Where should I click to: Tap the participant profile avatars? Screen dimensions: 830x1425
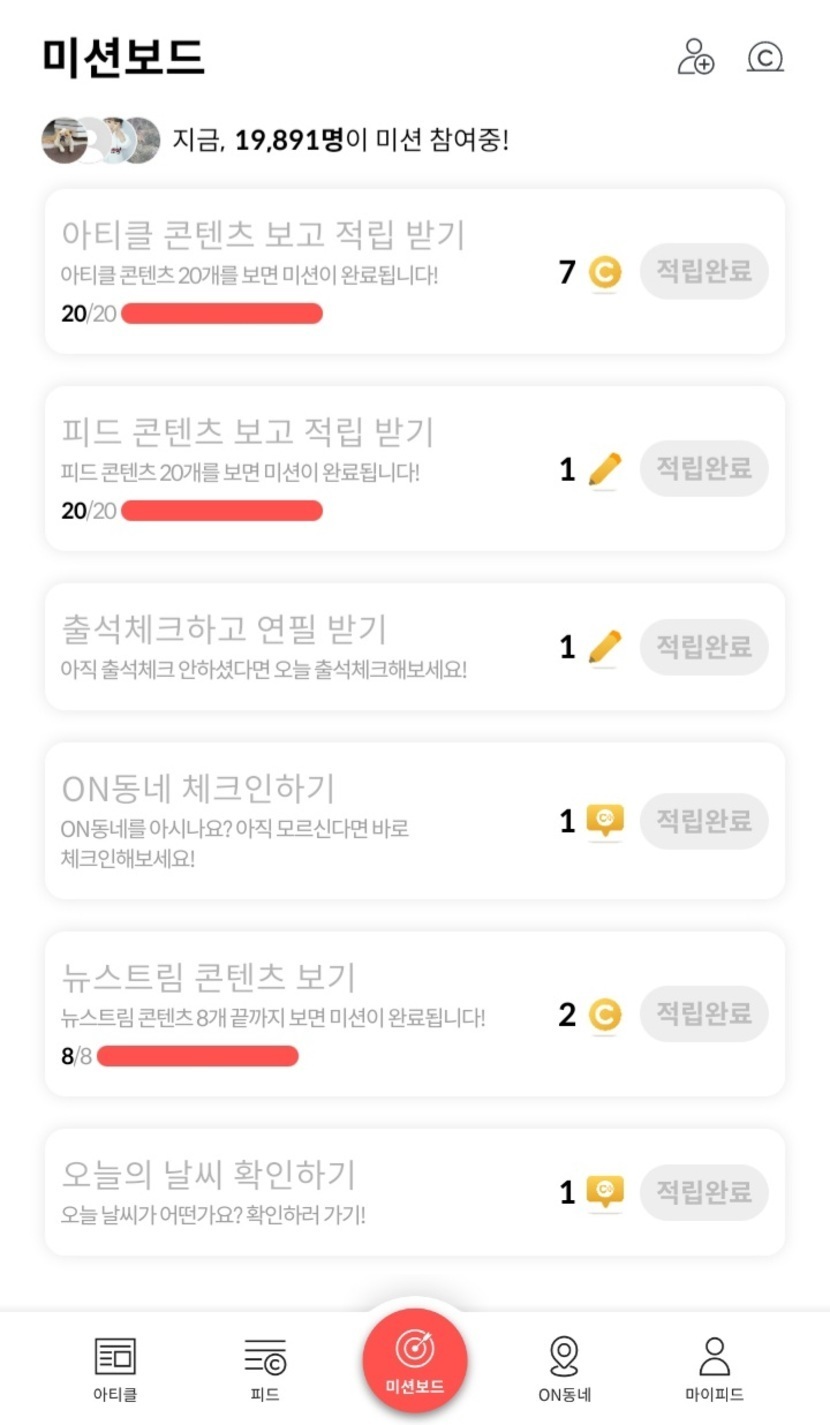pos(100,140)
